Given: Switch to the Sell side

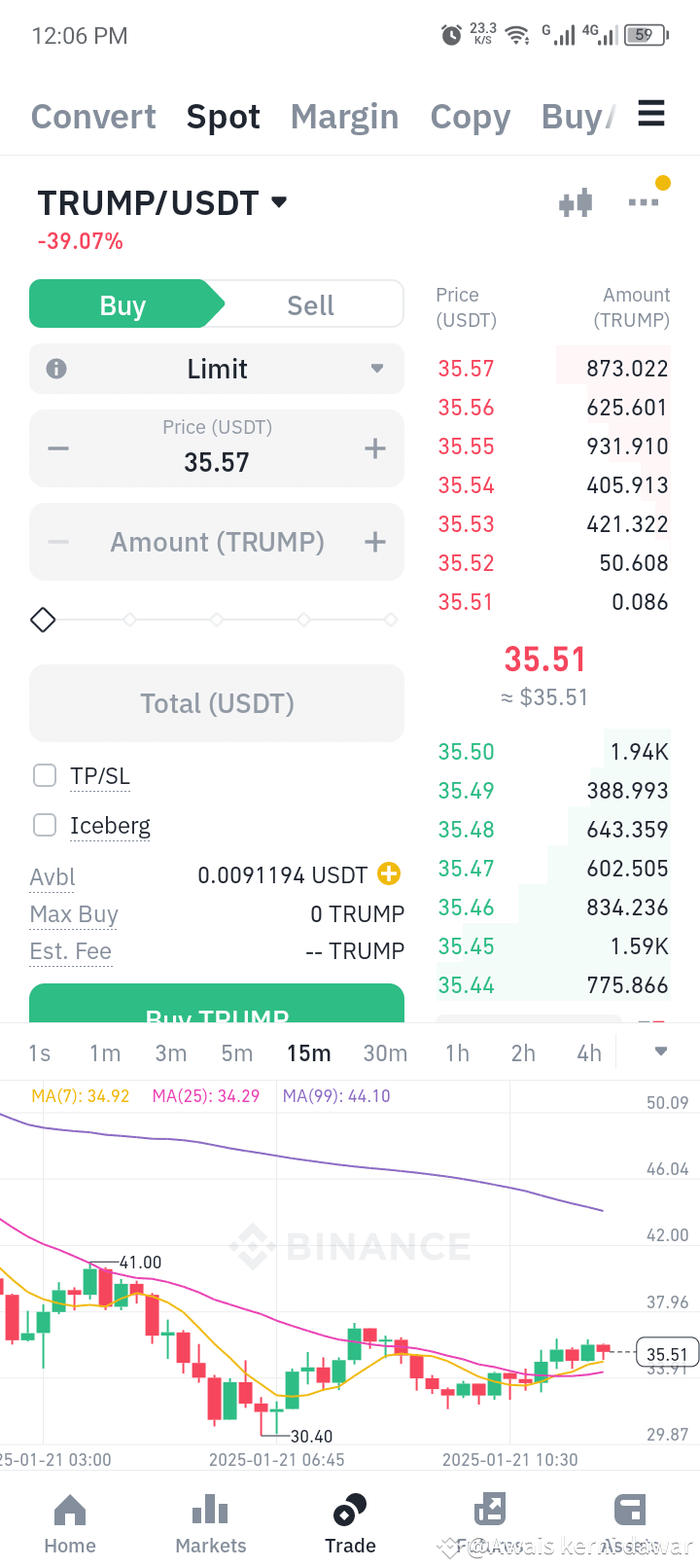Looking at the screenshot, I should (311, 304).
